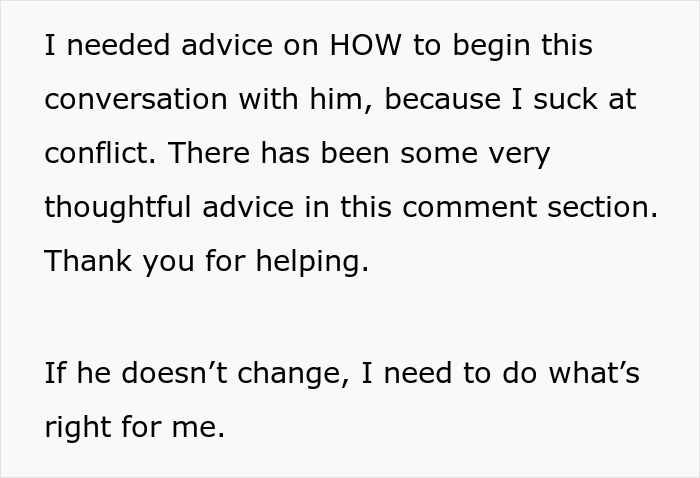Click the word 'conversation' in the second line
Viewport: 700px width, 478px height.
tap(136, 99)
